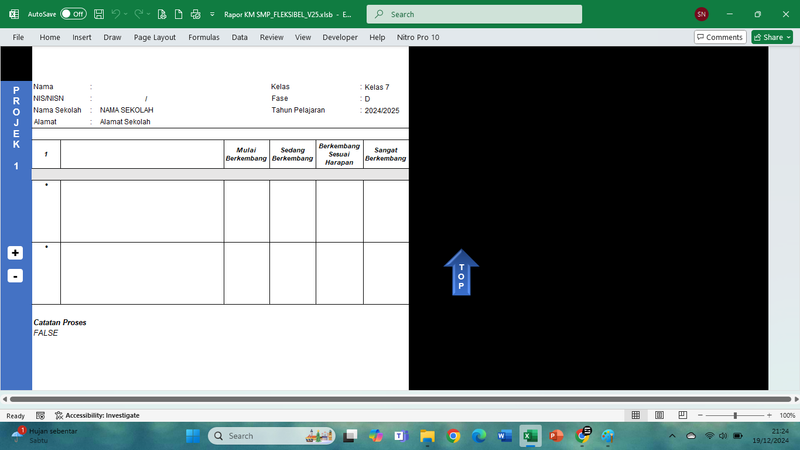Select the Alamat Sekolah cell
The width and height of the screenshot is (800, 450).
click(x=125, y=122)
